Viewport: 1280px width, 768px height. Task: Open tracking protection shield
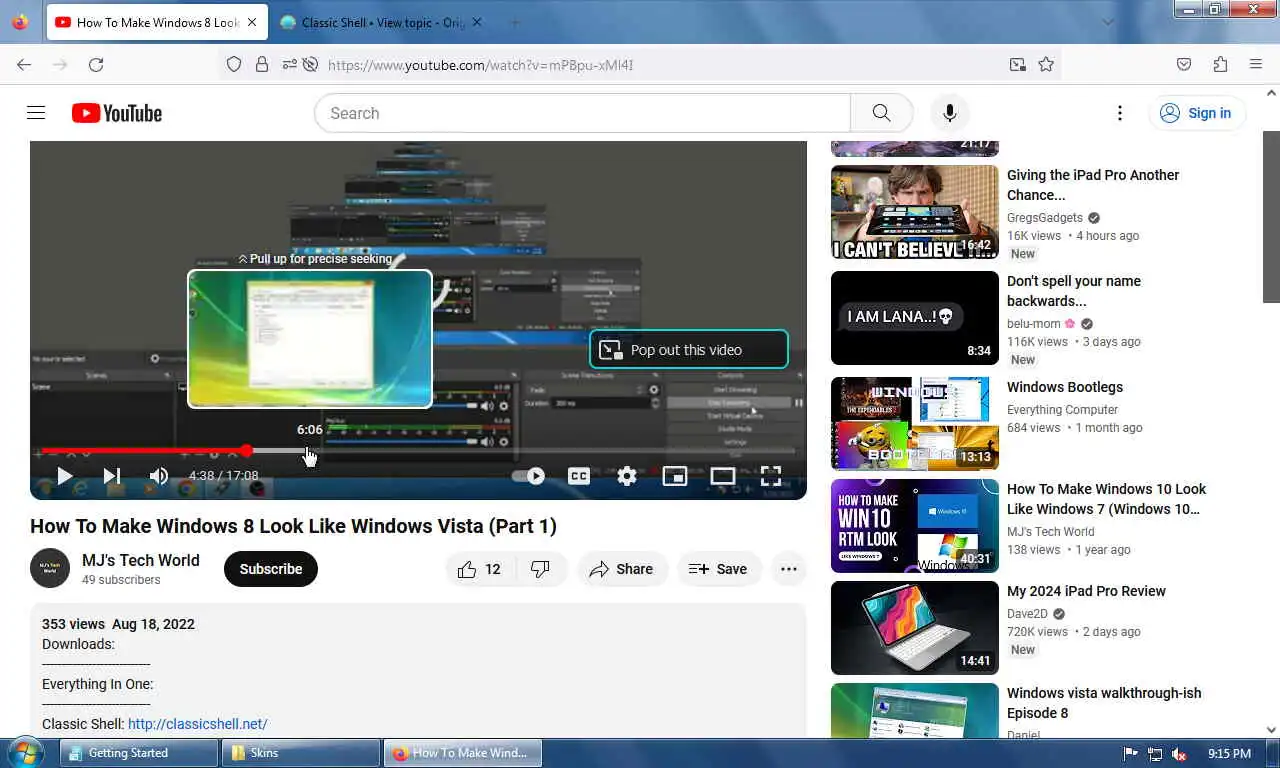click(x=234, y=64)
